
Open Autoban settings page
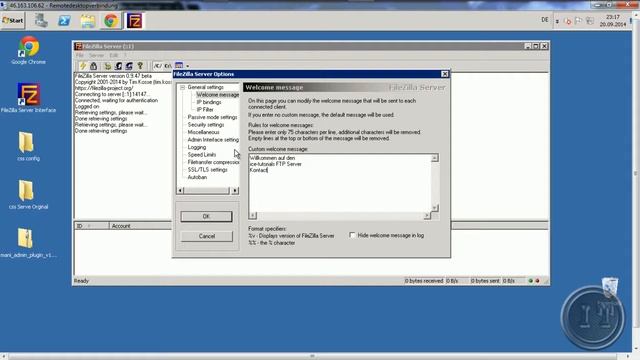[x=197, y=177]
